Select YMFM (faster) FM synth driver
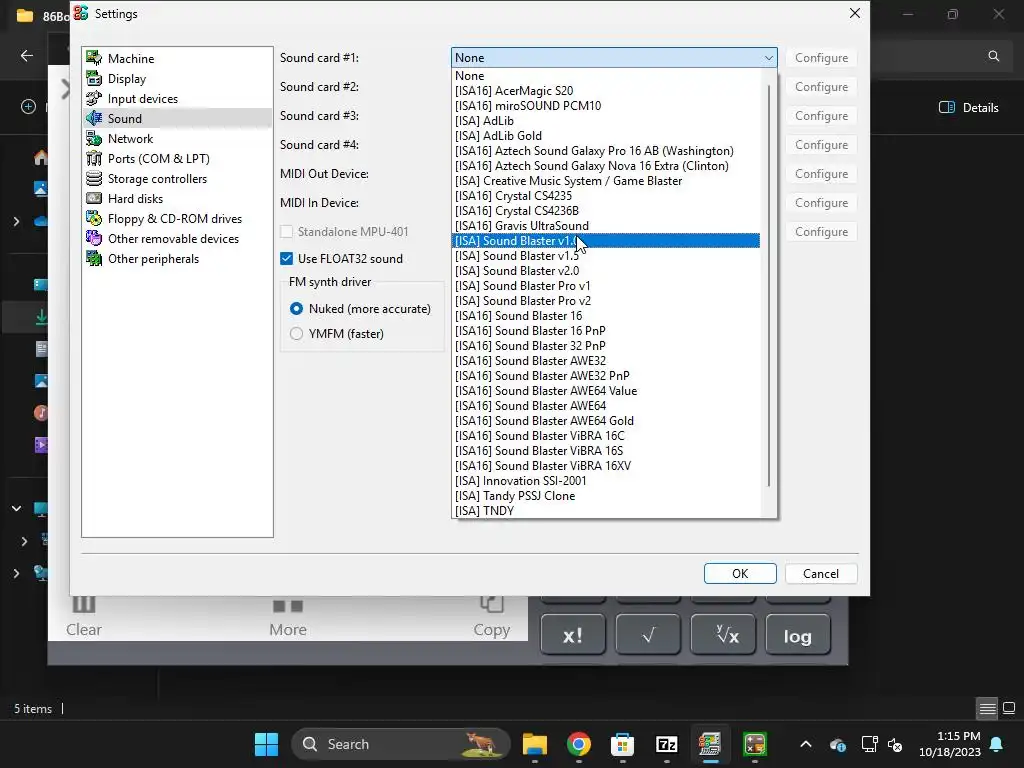 point(296,334)
